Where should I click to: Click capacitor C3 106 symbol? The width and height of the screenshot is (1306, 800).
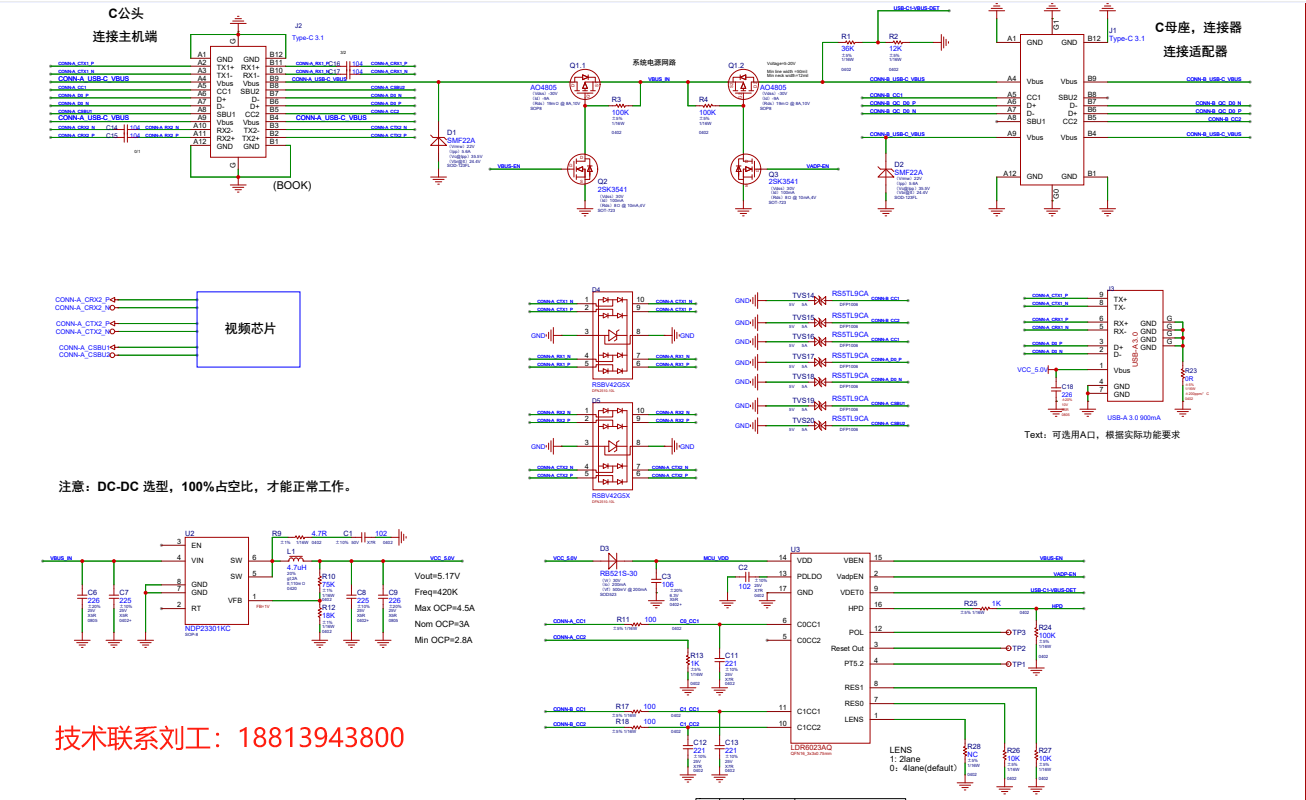[654, 579]
